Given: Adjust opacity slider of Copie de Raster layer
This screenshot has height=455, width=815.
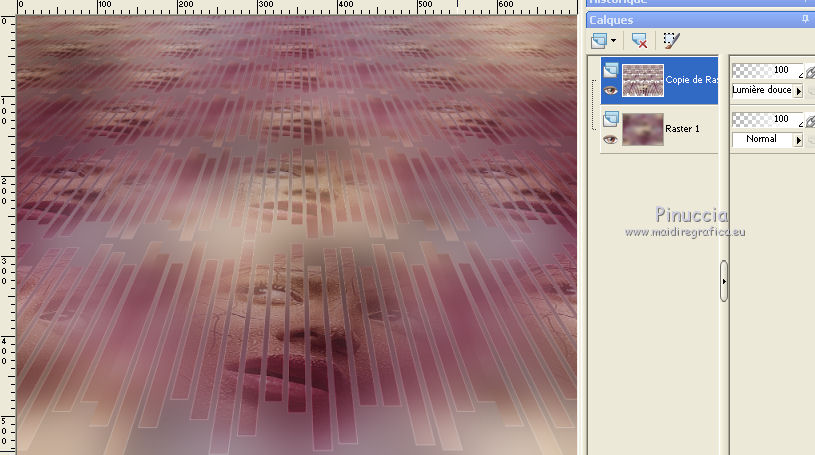Looking at the screenshot, I should [767, 70].
